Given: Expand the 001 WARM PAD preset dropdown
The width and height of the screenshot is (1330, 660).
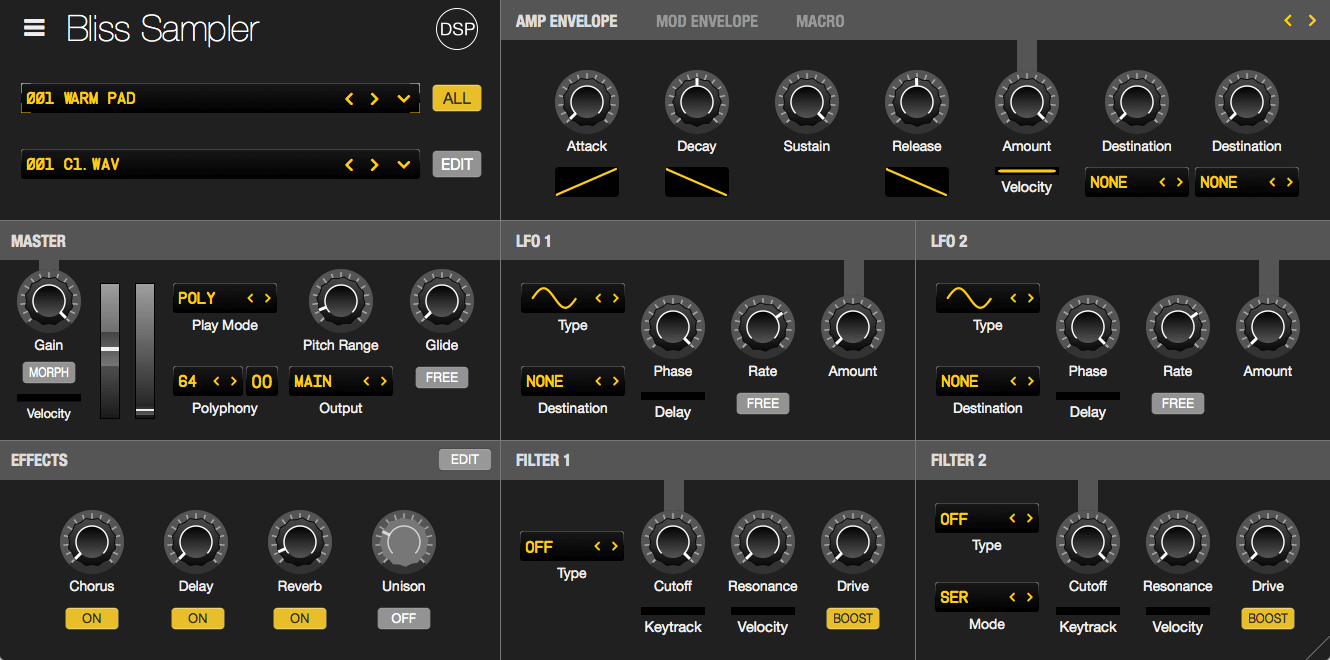Looking at the screenshot, I should (x=404, y=99).
